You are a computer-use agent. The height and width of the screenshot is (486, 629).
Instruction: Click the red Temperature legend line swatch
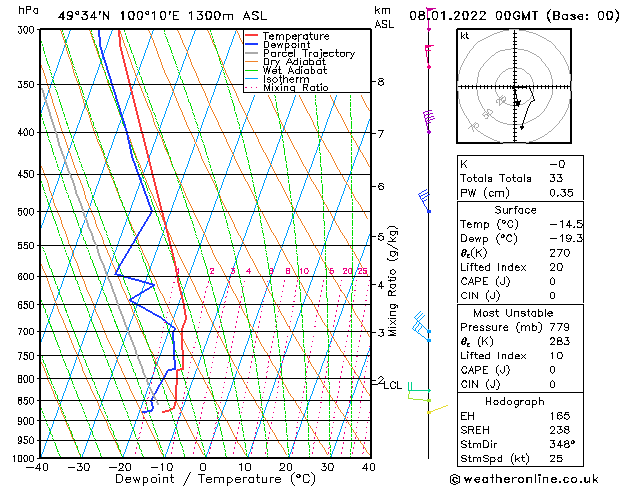[251, 36]
